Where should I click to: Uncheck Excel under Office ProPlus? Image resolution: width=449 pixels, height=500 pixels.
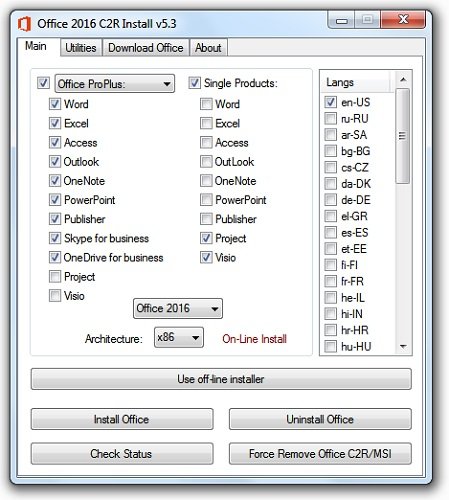tap(55, 123)
